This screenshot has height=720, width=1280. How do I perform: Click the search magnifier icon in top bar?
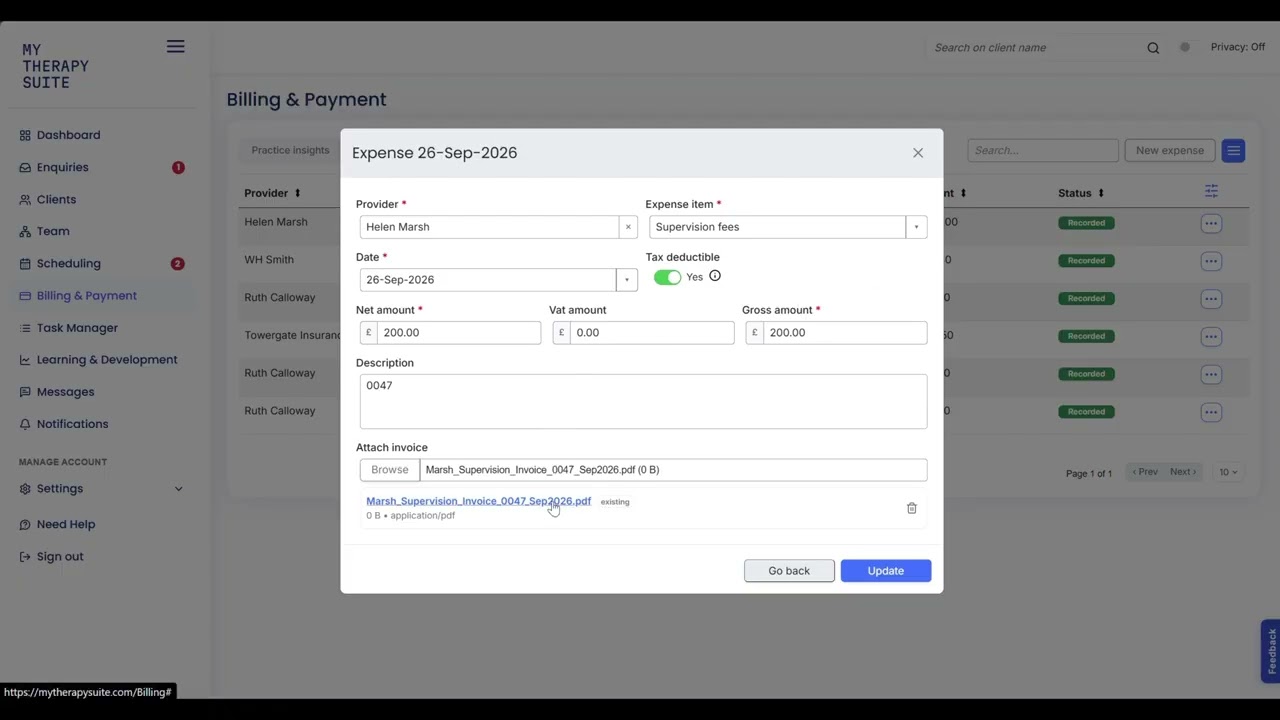[1153, 48]
